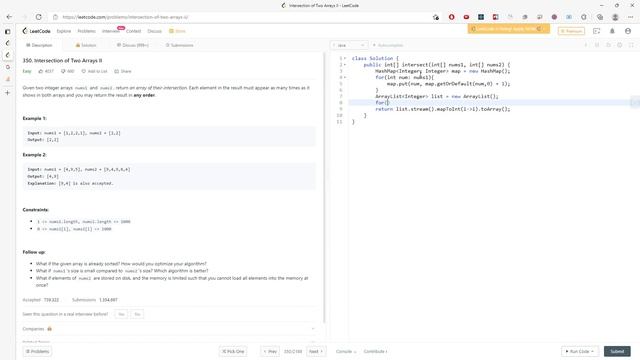Image resolution: width=640 pixels, height=360 pixels.
Task: Switch to the Discuss (999+) tab
Action: click(x=133, y=45)
